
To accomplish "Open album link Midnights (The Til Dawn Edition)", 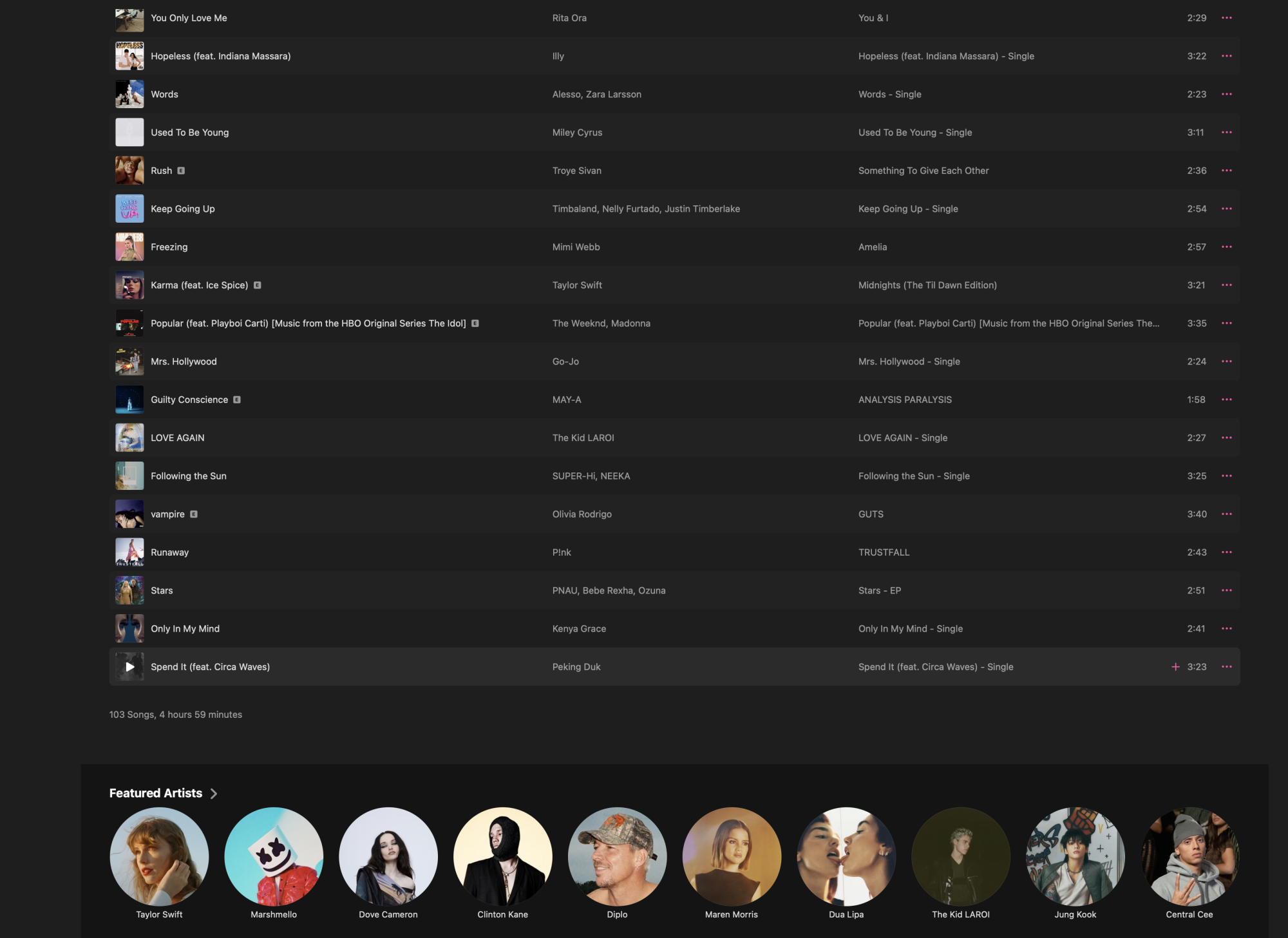I will (x=927, y=285).
